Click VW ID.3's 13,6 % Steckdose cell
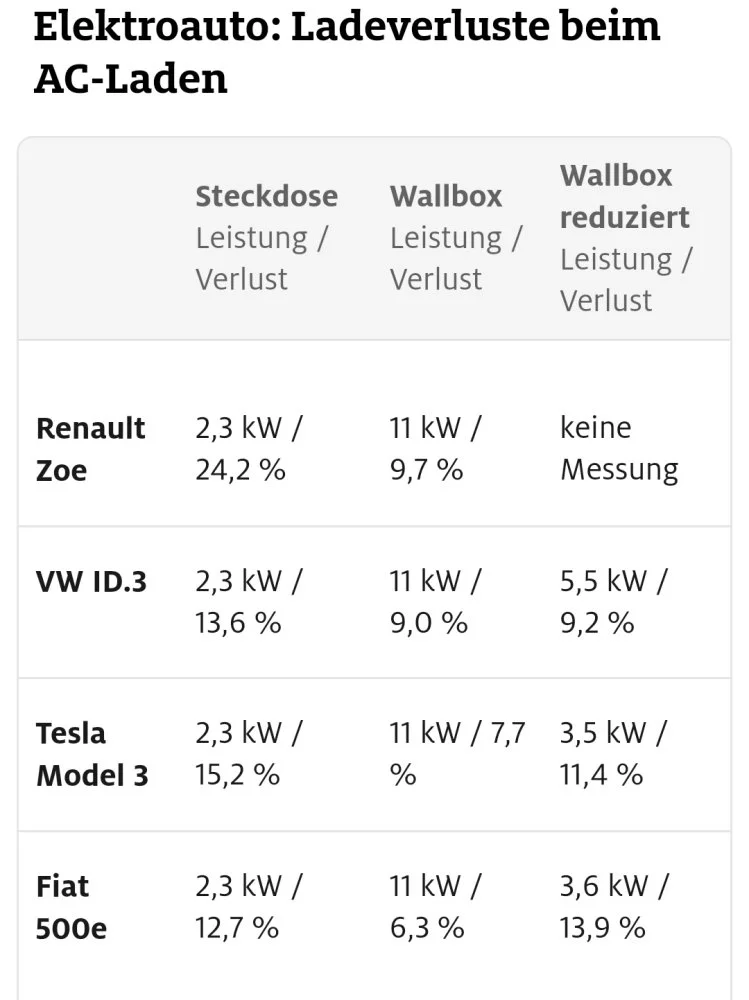The height and width of the screenshot is (1000, 749). click(249, 602)
